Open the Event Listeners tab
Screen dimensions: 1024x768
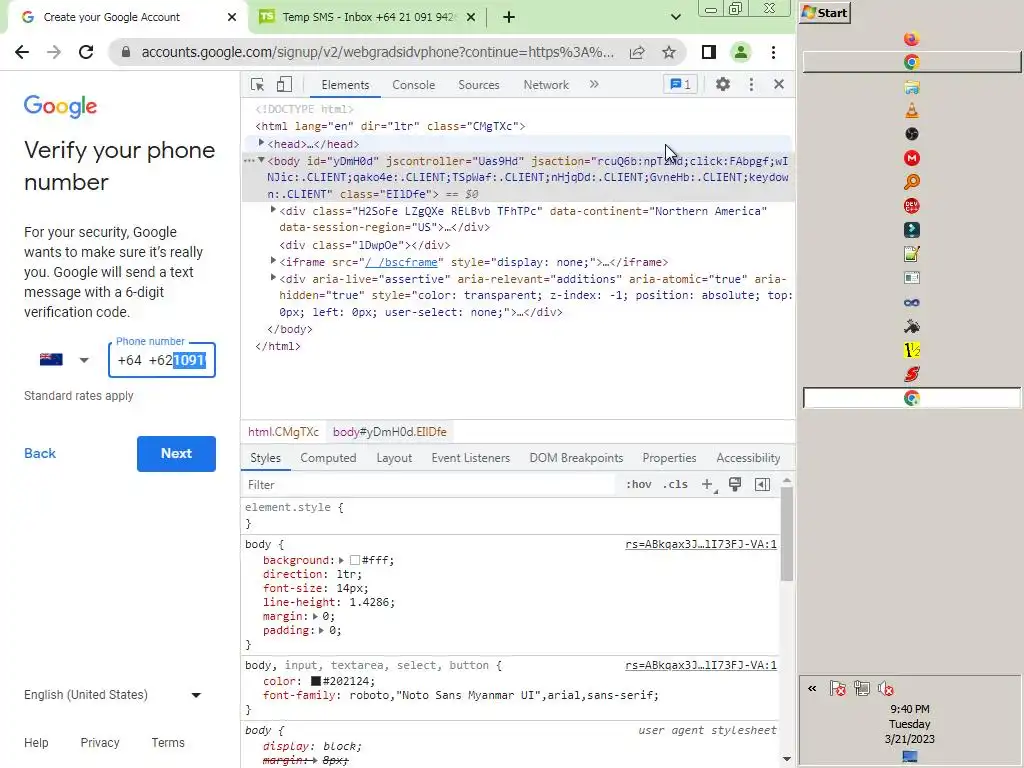[x=470, y=458]
